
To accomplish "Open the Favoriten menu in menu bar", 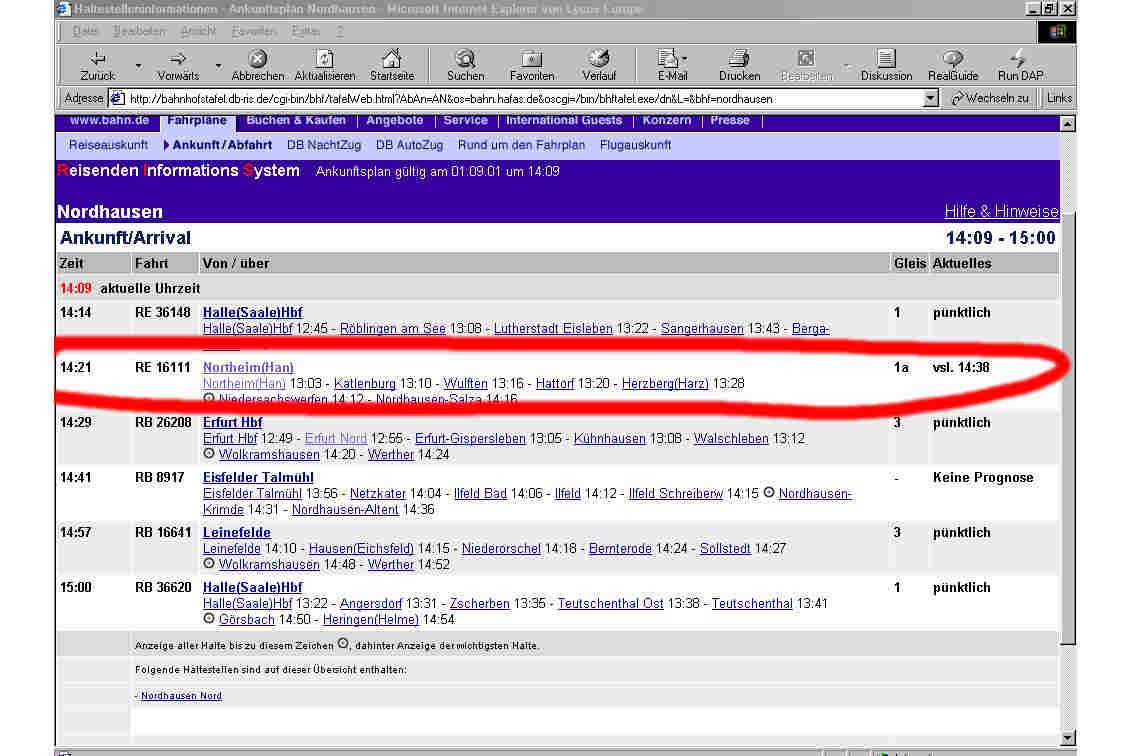I will pos(254,31).
